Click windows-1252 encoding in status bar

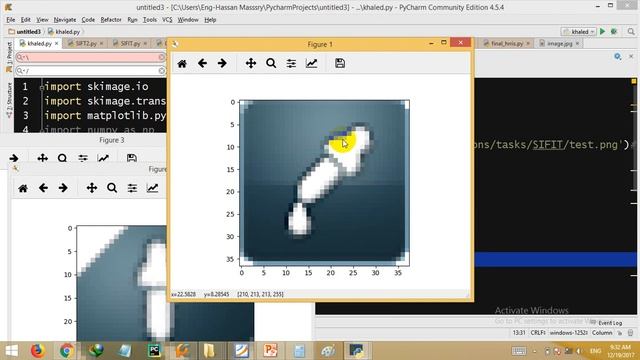click(568, 333)
